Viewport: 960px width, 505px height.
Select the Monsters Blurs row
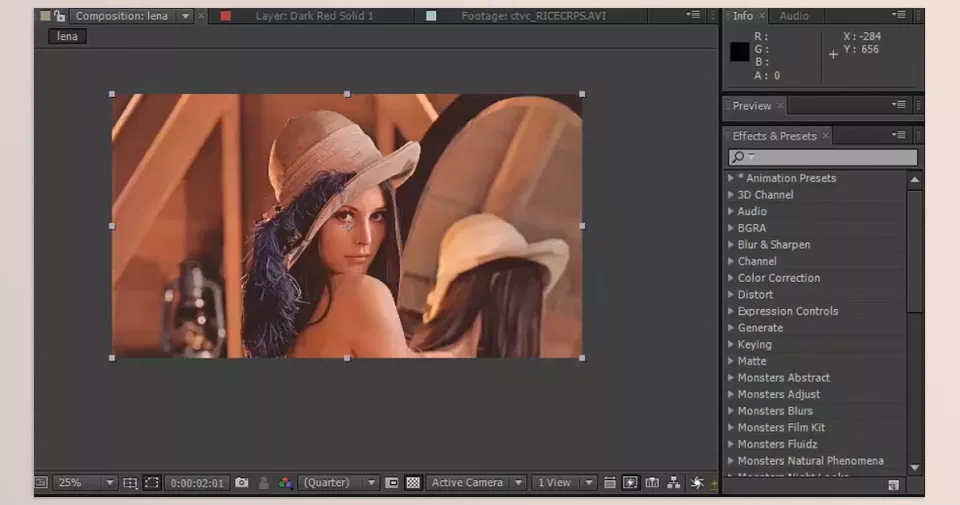(x=816, y=411)
